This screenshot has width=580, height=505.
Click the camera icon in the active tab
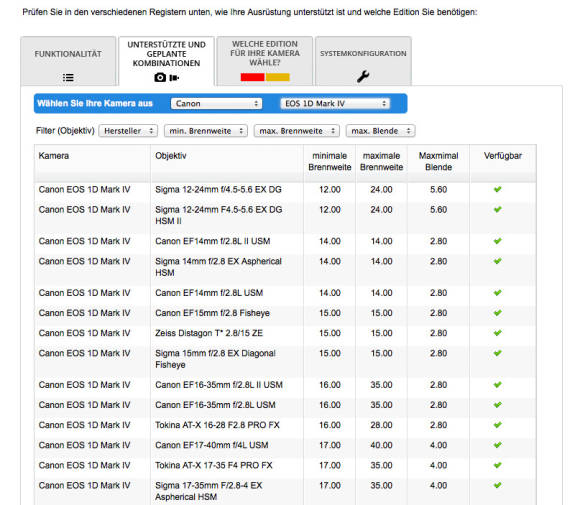160,77
